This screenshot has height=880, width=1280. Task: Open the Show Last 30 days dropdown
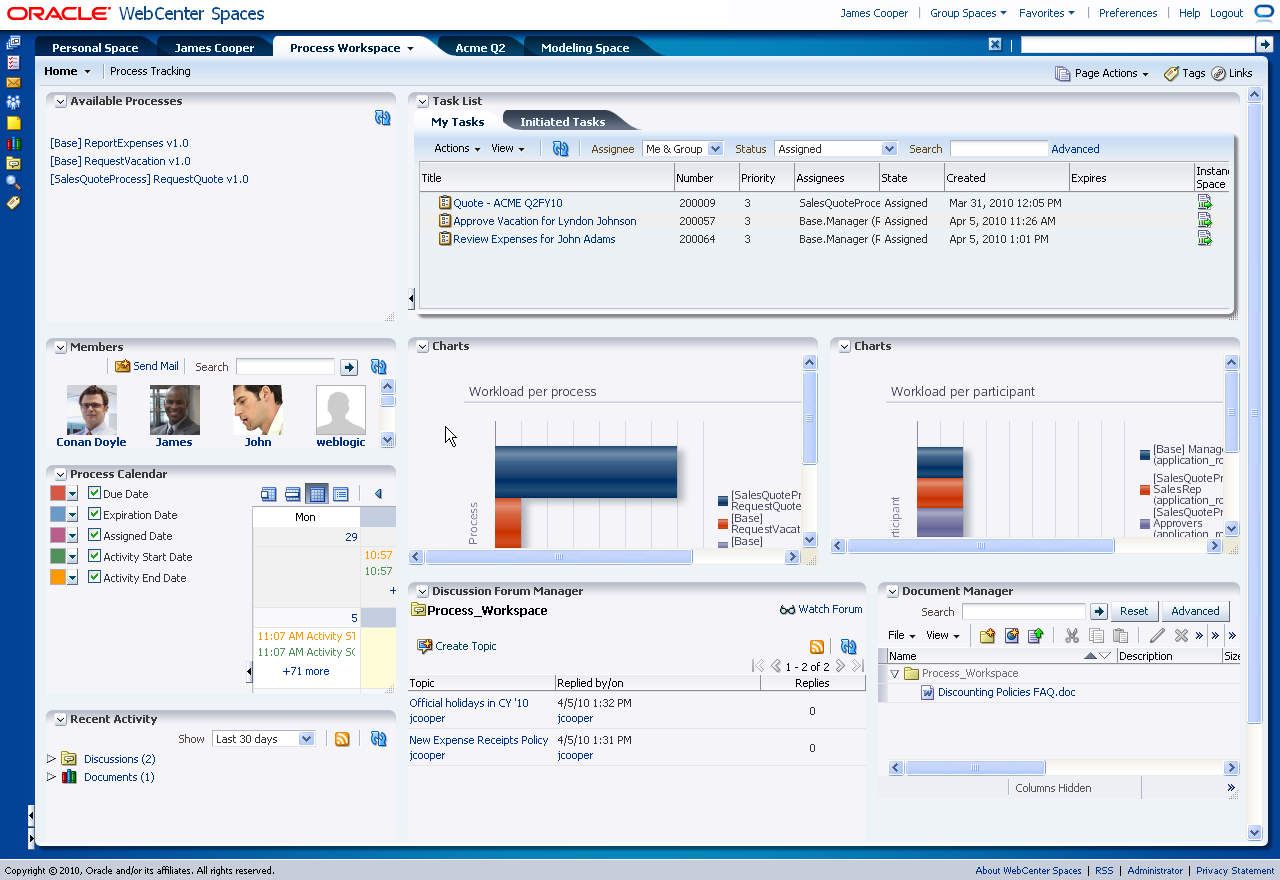263,739
